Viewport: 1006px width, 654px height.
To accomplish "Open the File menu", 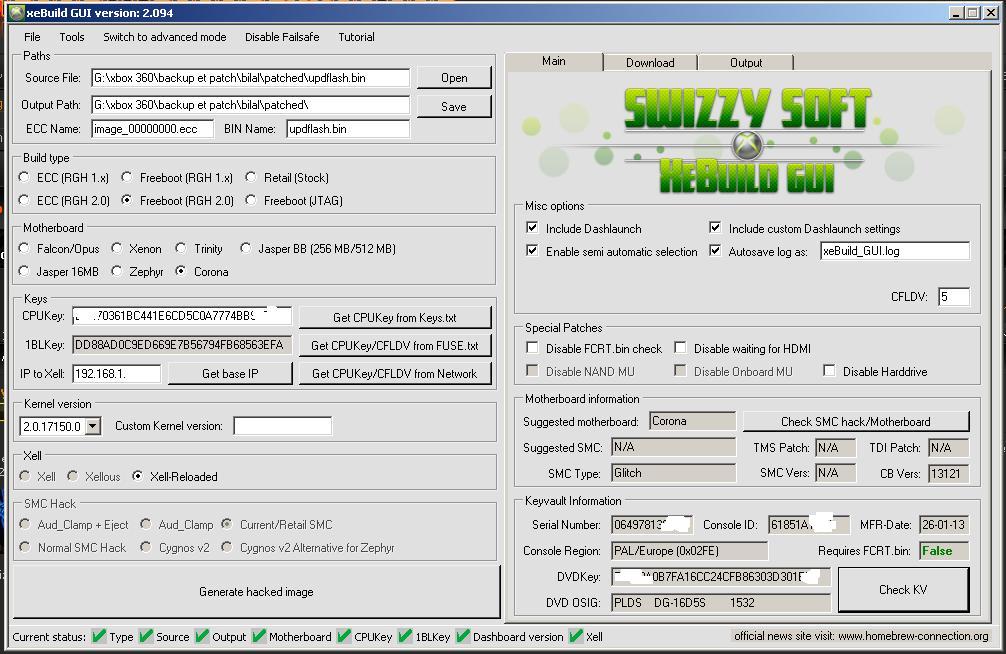I will [x=32, y=37].
